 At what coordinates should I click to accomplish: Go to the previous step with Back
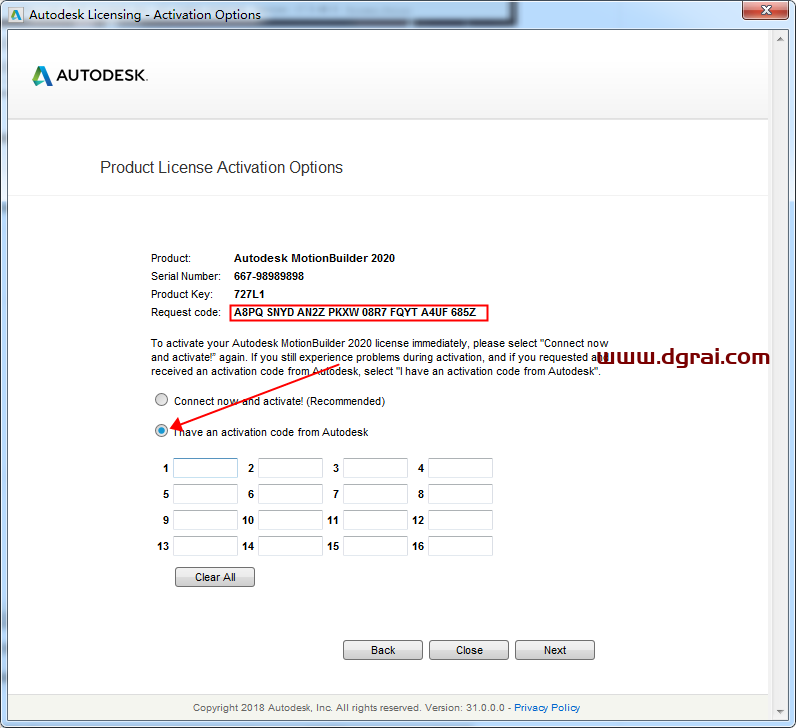pyautogui.click(x=383, y=650)
